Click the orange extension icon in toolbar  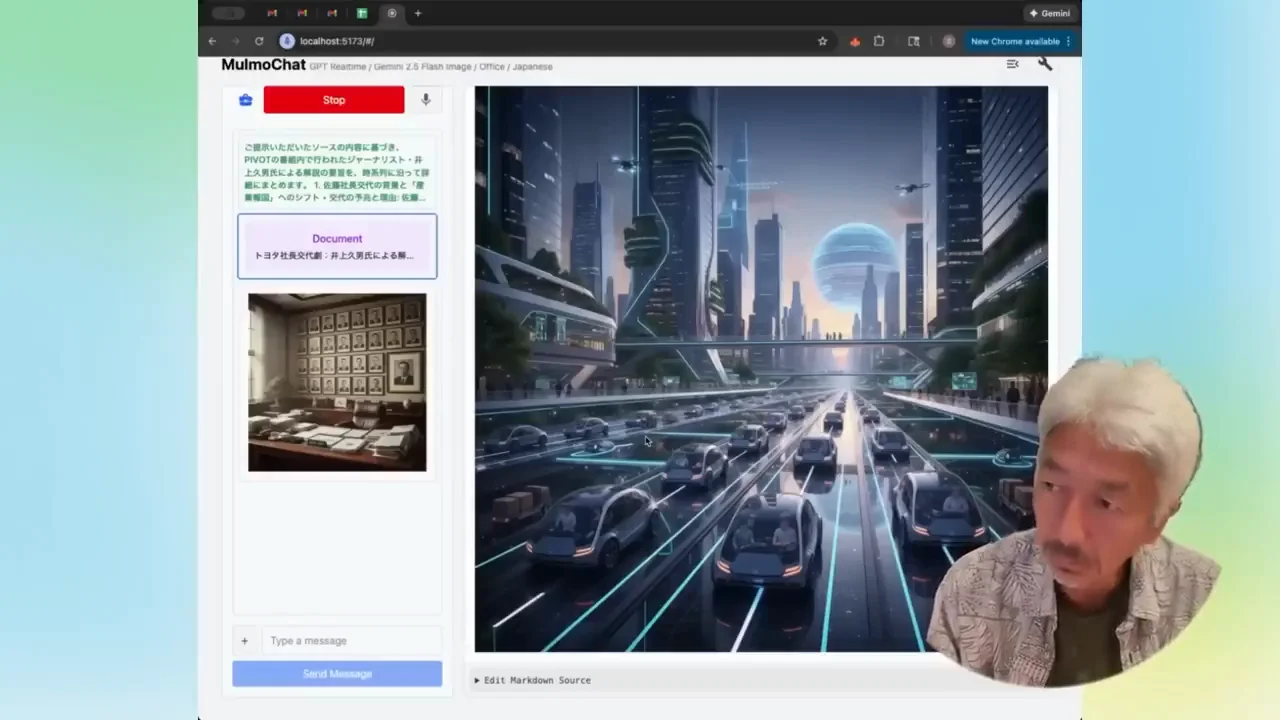855,41
